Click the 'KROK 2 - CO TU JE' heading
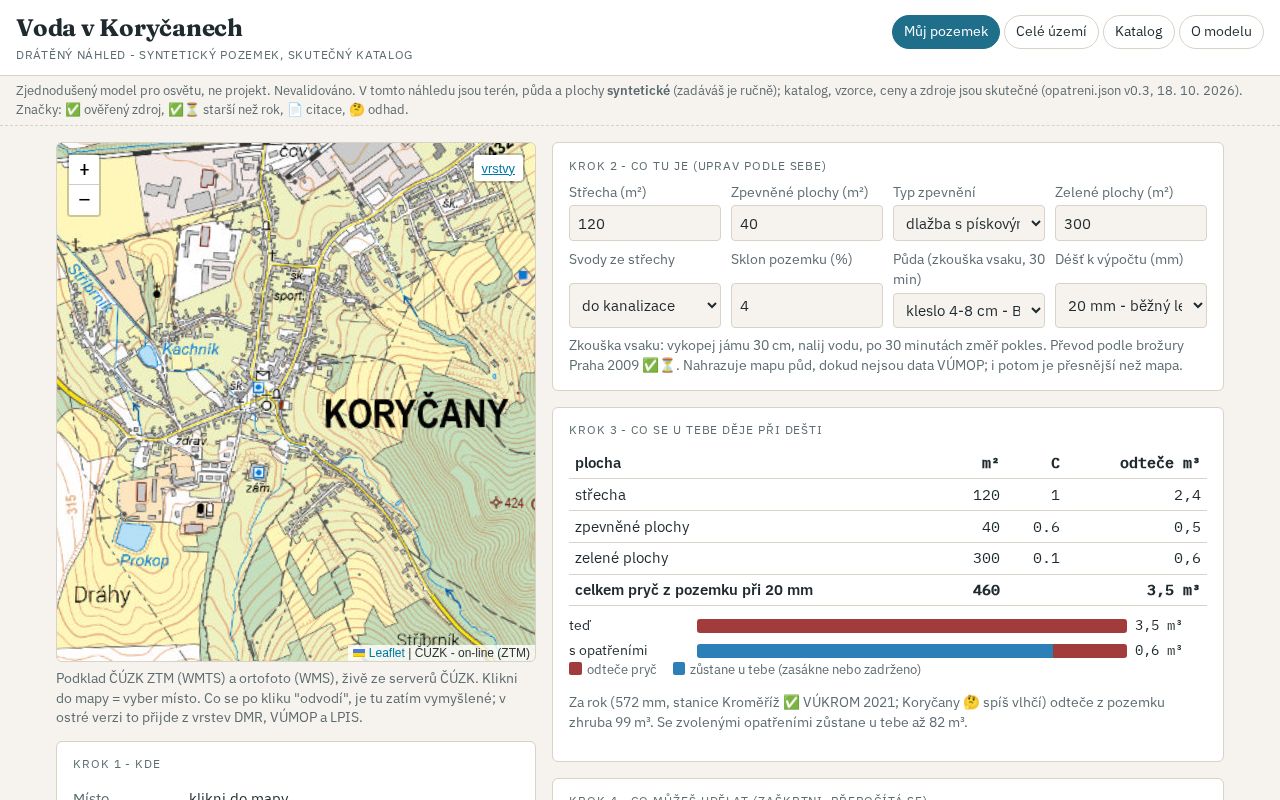 coord(698,166)
